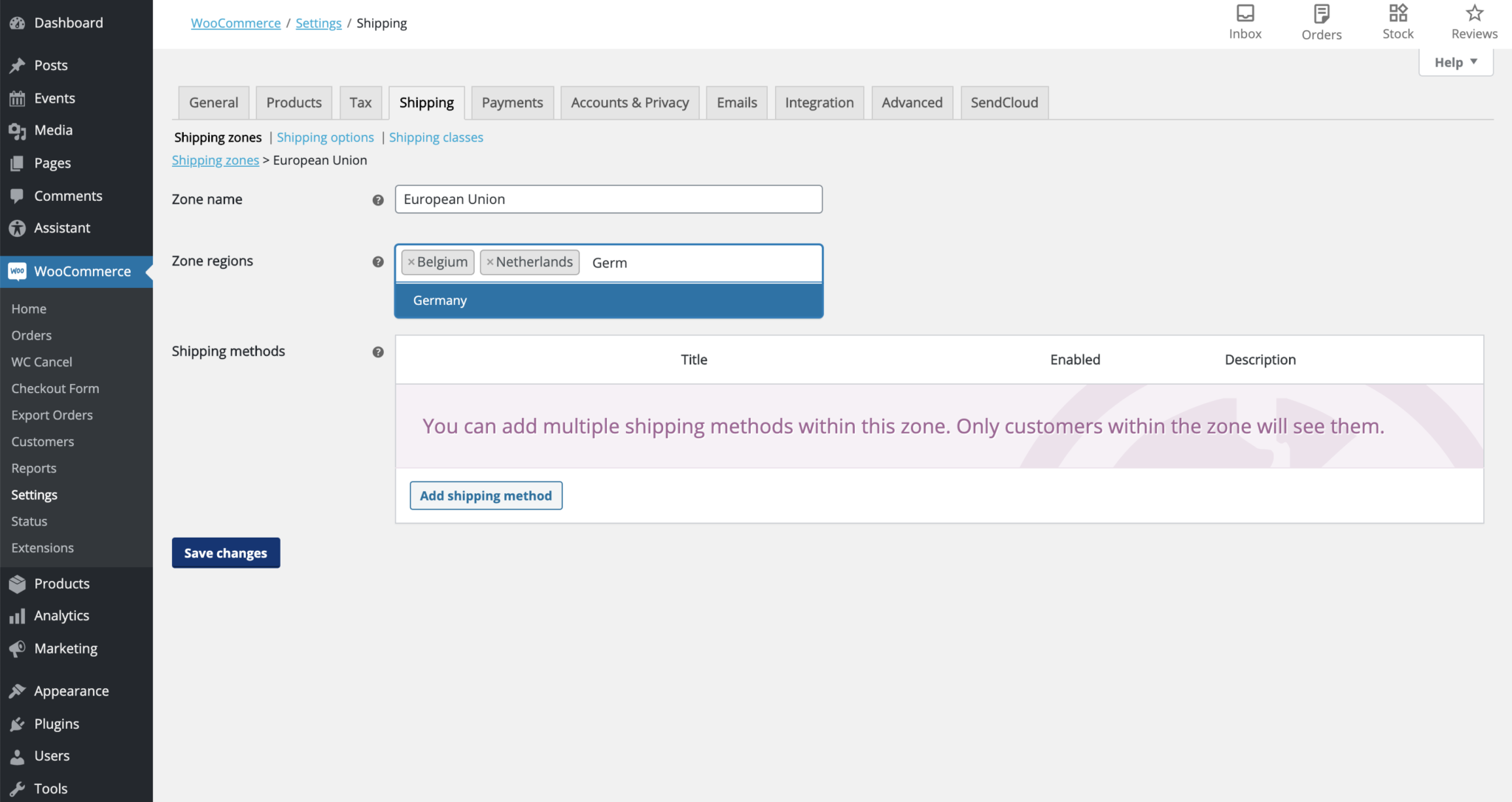Click the WooCommerce sidebar icon

18,271
